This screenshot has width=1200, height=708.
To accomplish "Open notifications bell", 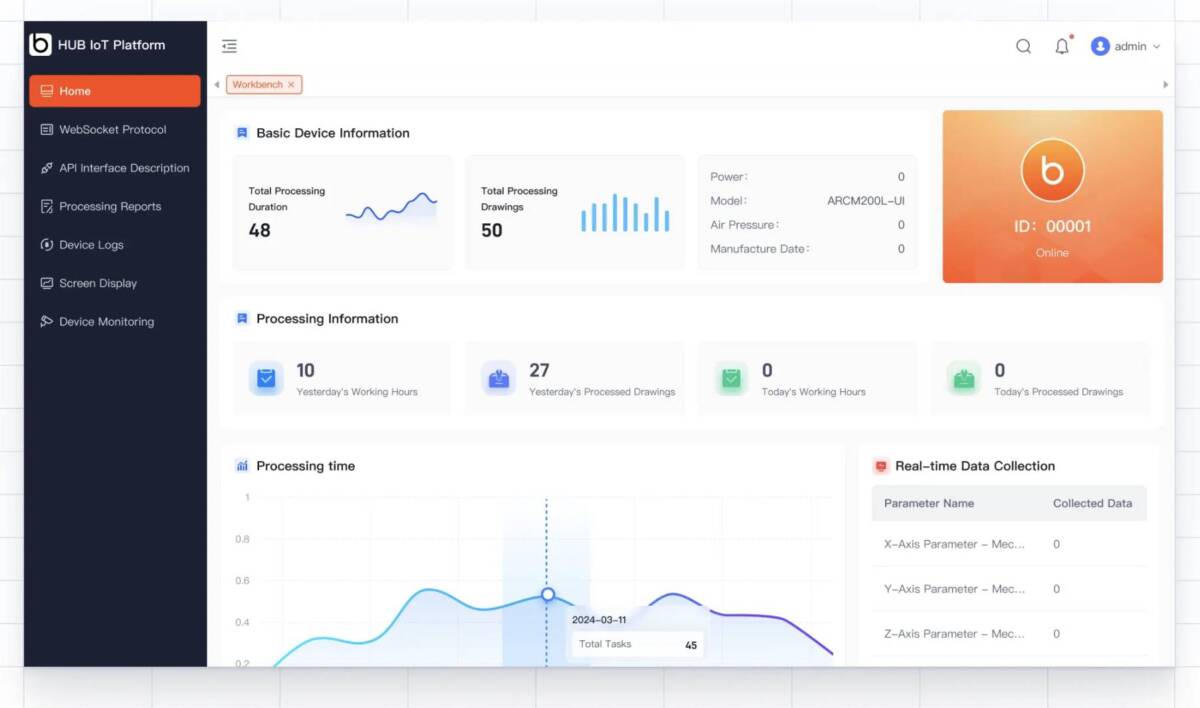I will [x=1062, y=46].
